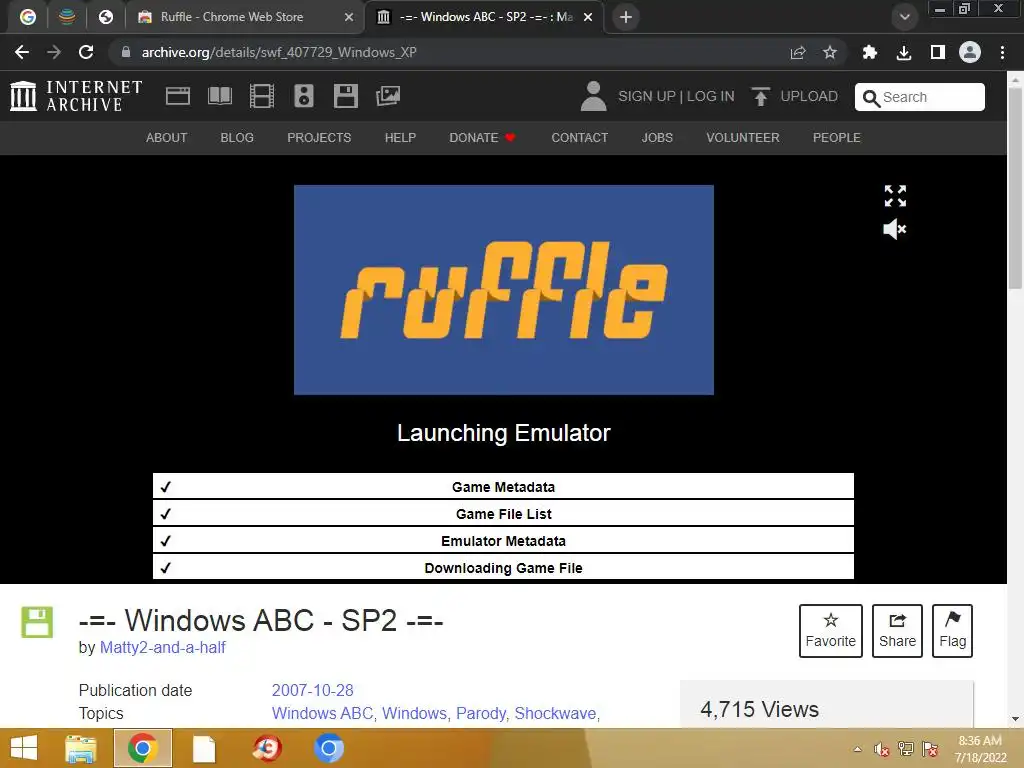Click the share page icon in address bar
This screenshot has height=768, width=1024.
pos(797,52)
